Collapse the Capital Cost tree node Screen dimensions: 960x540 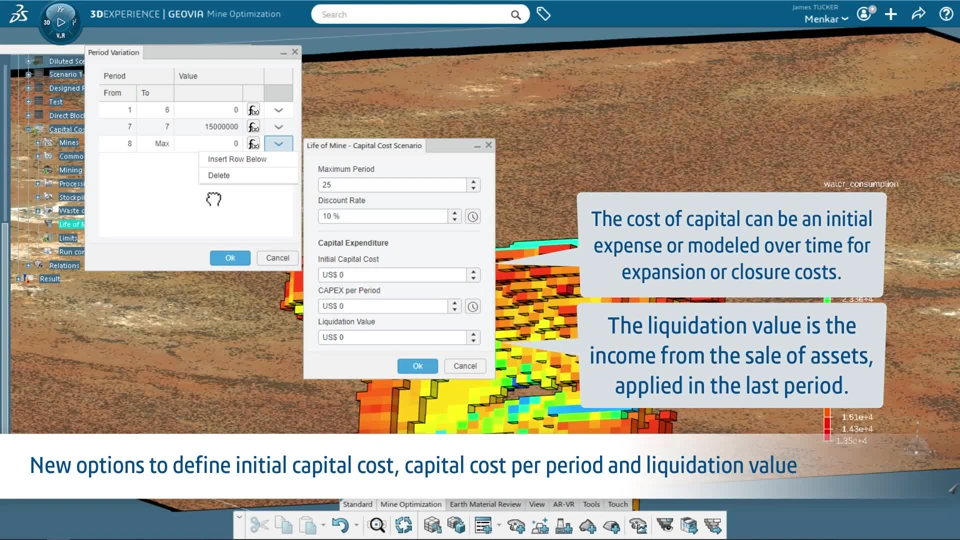[28, 129]
